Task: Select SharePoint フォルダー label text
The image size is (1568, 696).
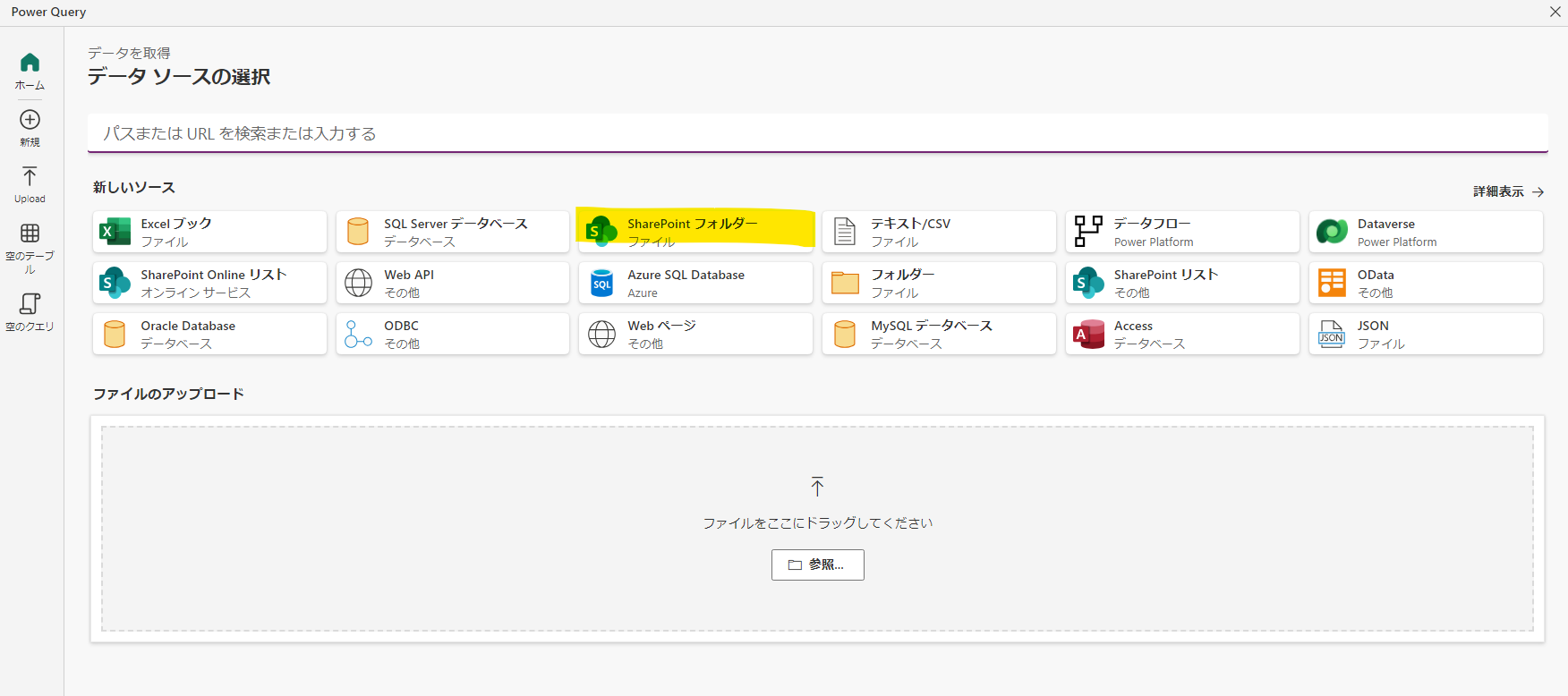Action: (693, 224)
